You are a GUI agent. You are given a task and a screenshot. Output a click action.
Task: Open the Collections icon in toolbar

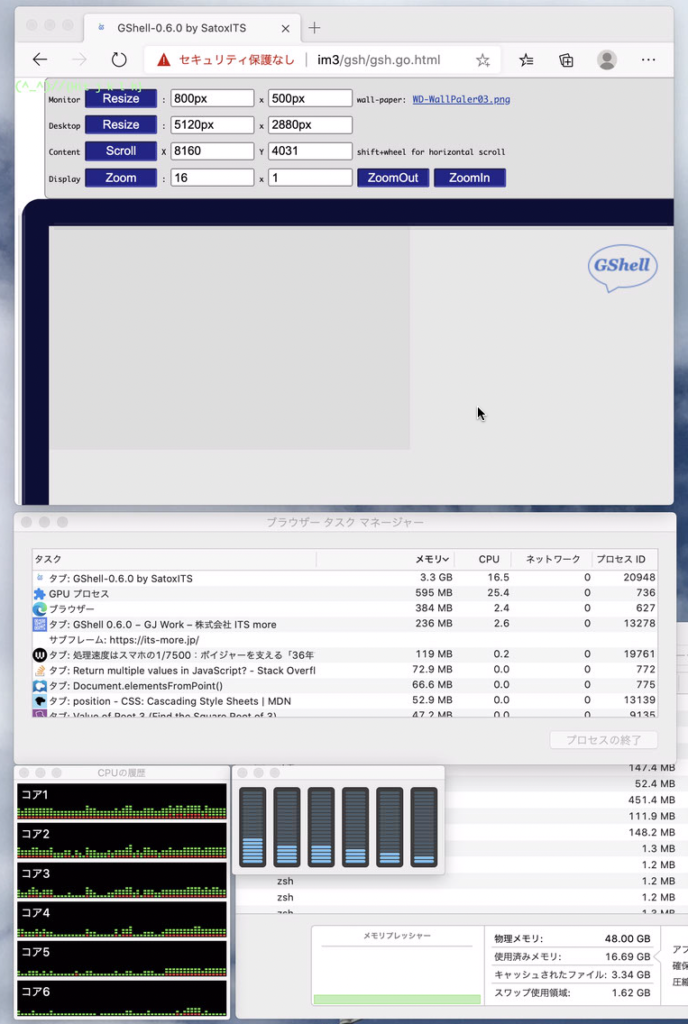point(566,60)
